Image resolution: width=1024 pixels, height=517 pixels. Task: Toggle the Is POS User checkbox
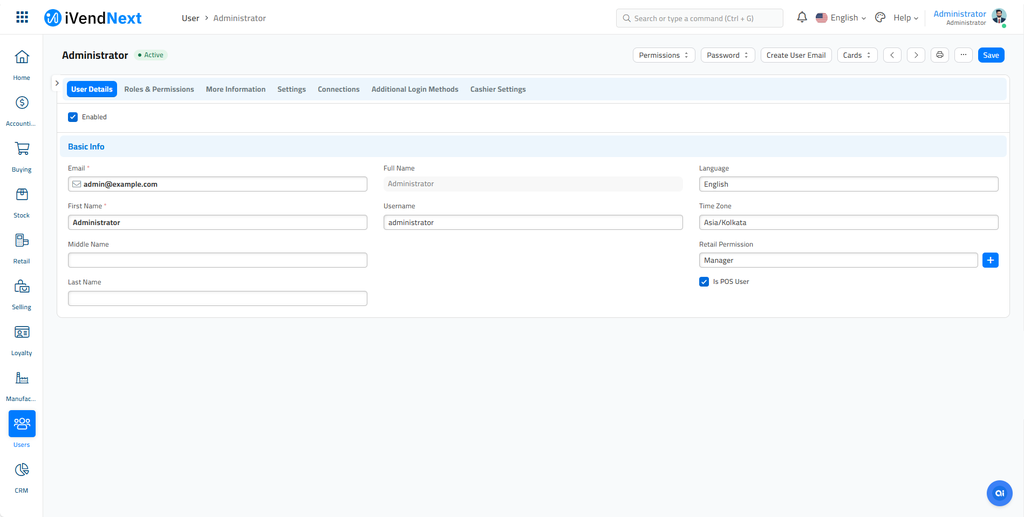click(x=704, y=281)
